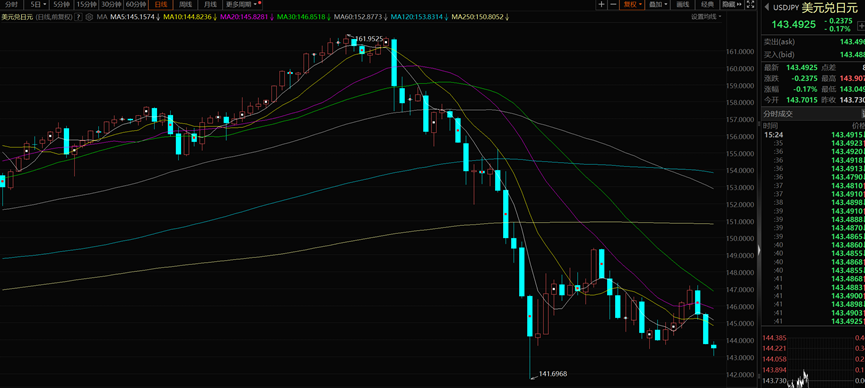
Task: Zoom out chart with minus icon
Action: (x=612, y=4)
